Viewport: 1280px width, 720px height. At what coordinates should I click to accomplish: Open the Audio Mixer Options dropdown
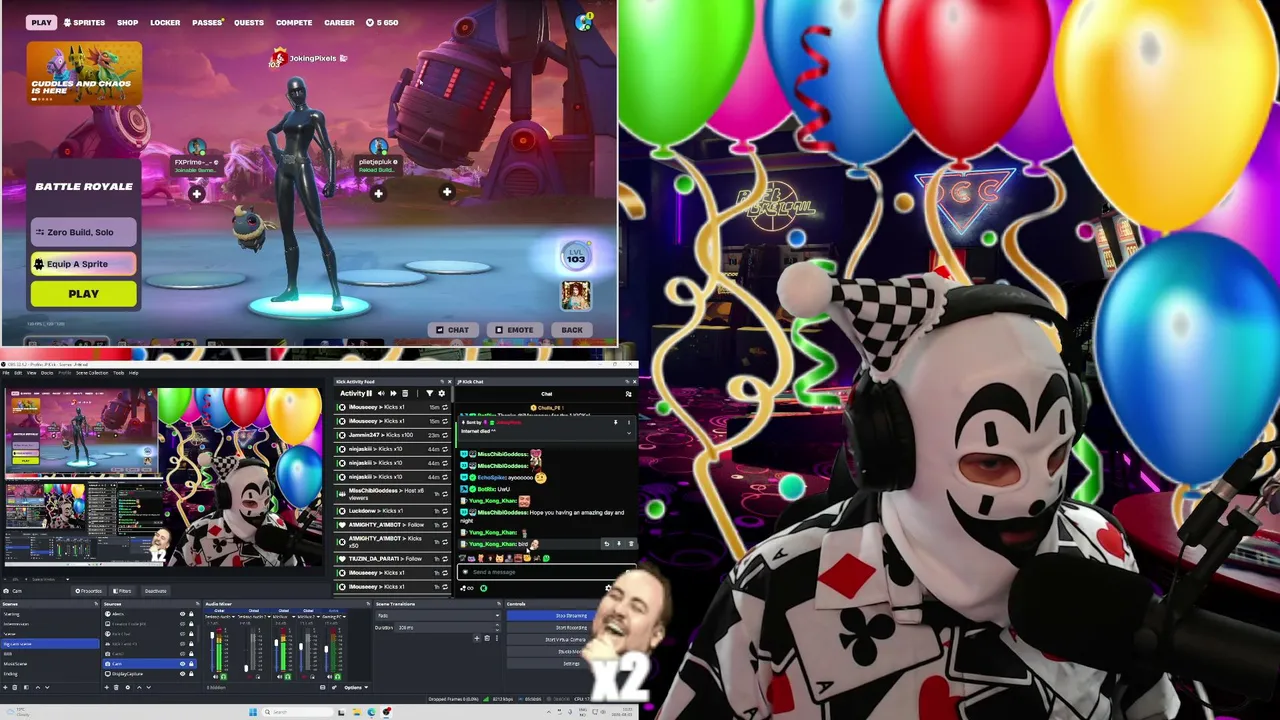click(354, 687)
